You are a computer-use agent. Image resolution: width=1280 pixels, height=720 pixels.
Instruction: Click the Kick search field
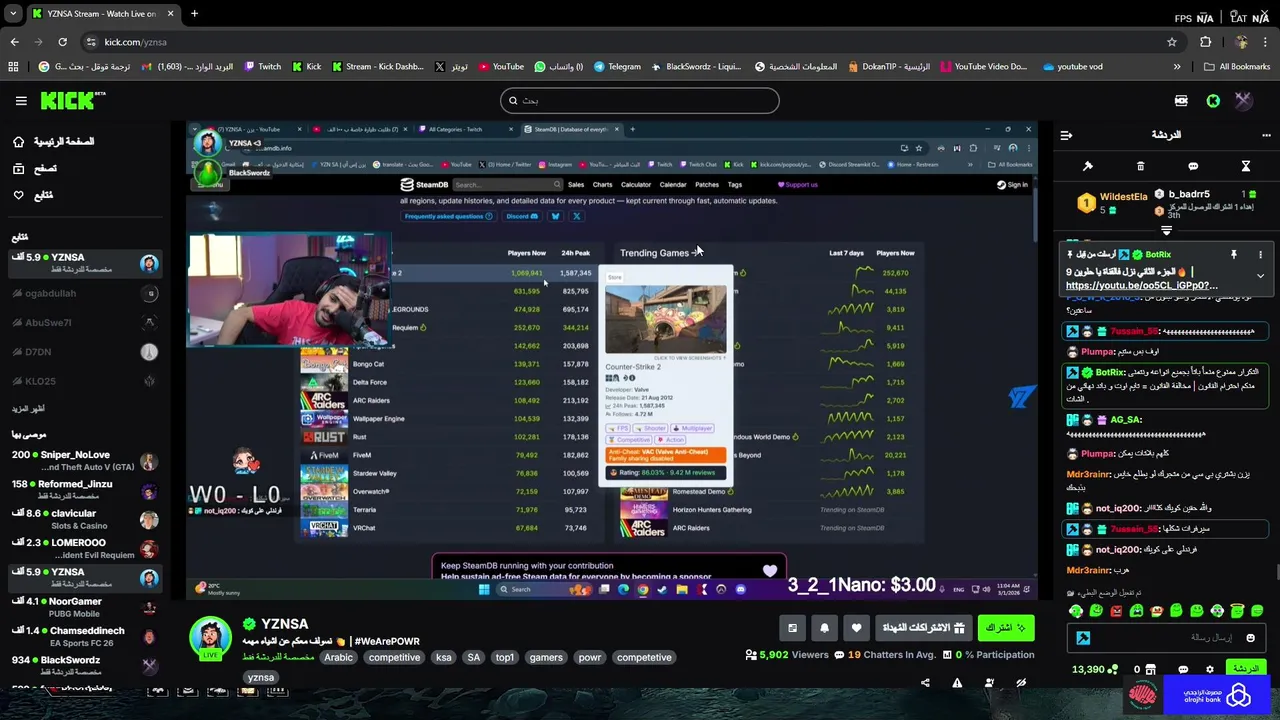pyautogui.click(x=640, y=100)
